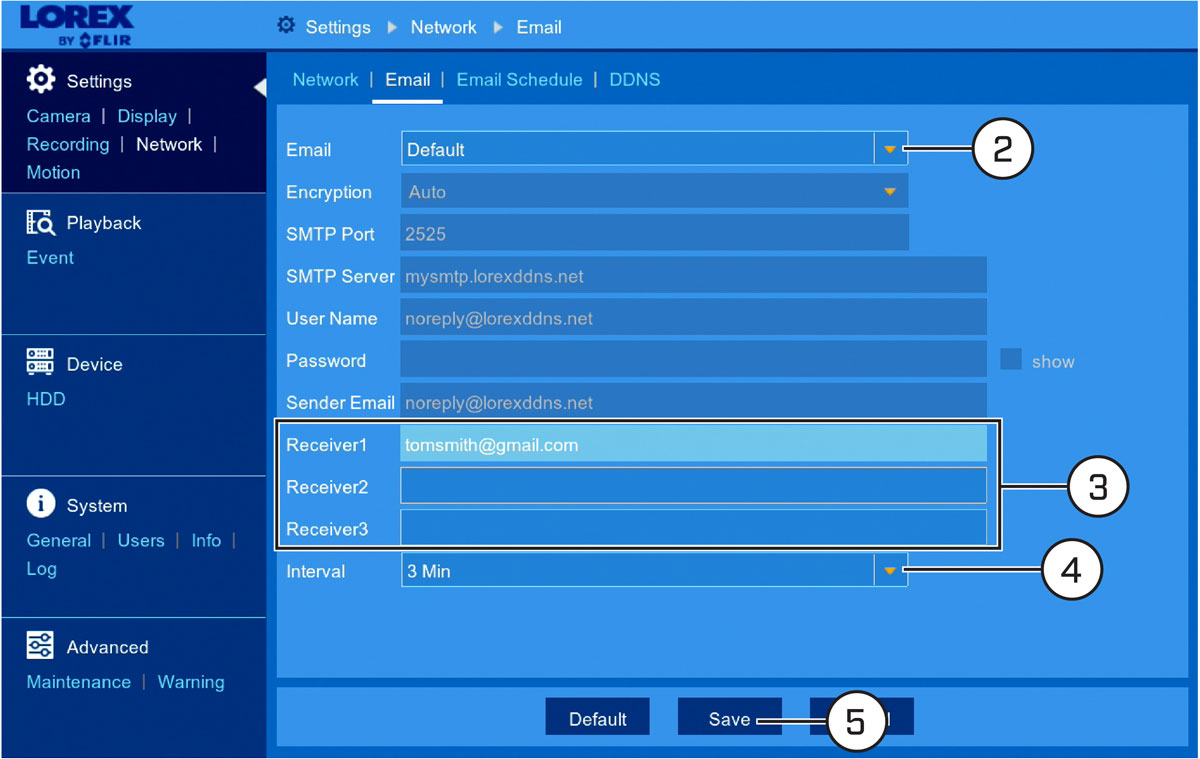Open the system Info page

206,540
